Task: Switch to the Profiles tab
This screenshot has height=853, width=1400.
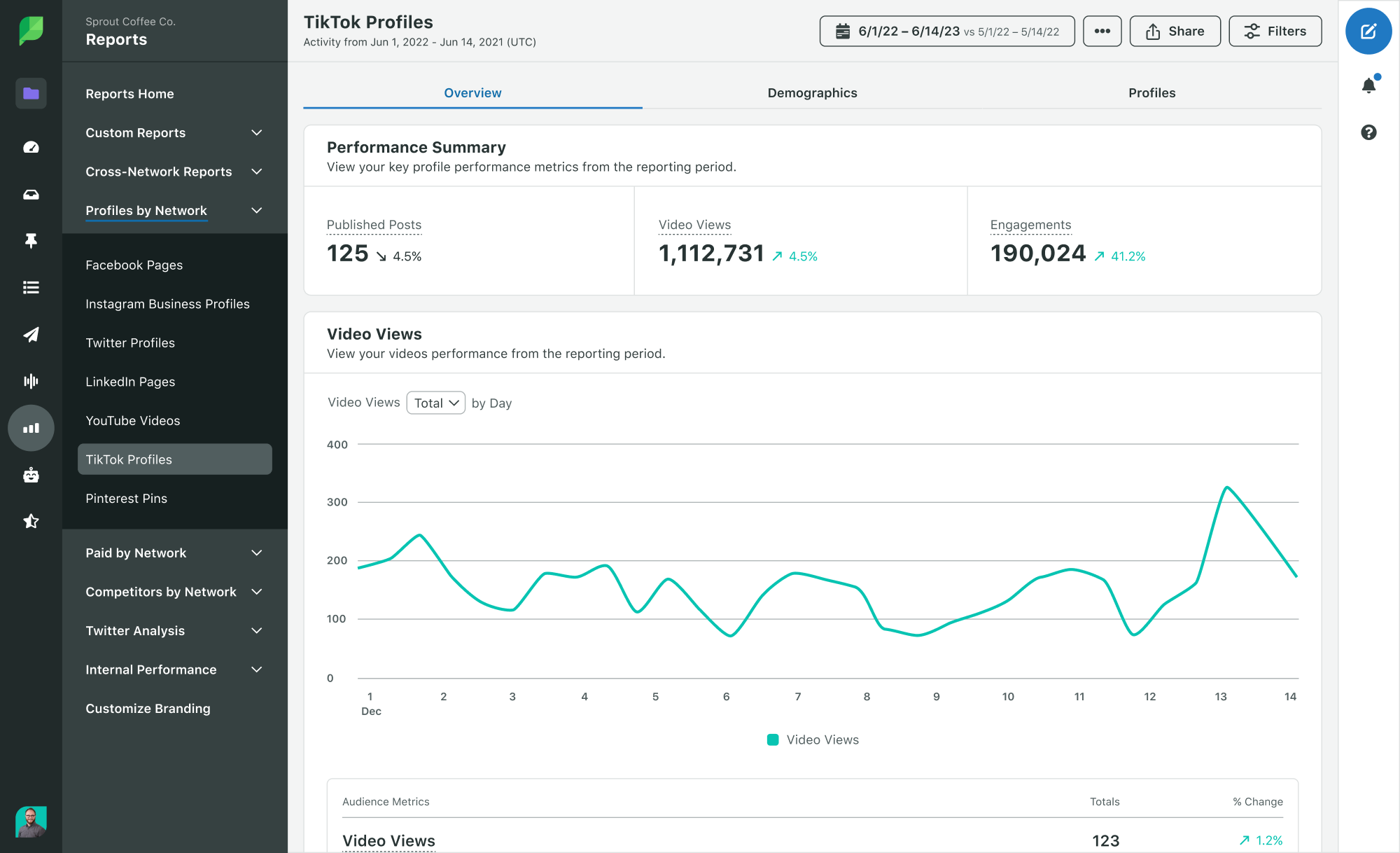Action: point(1151,92)
